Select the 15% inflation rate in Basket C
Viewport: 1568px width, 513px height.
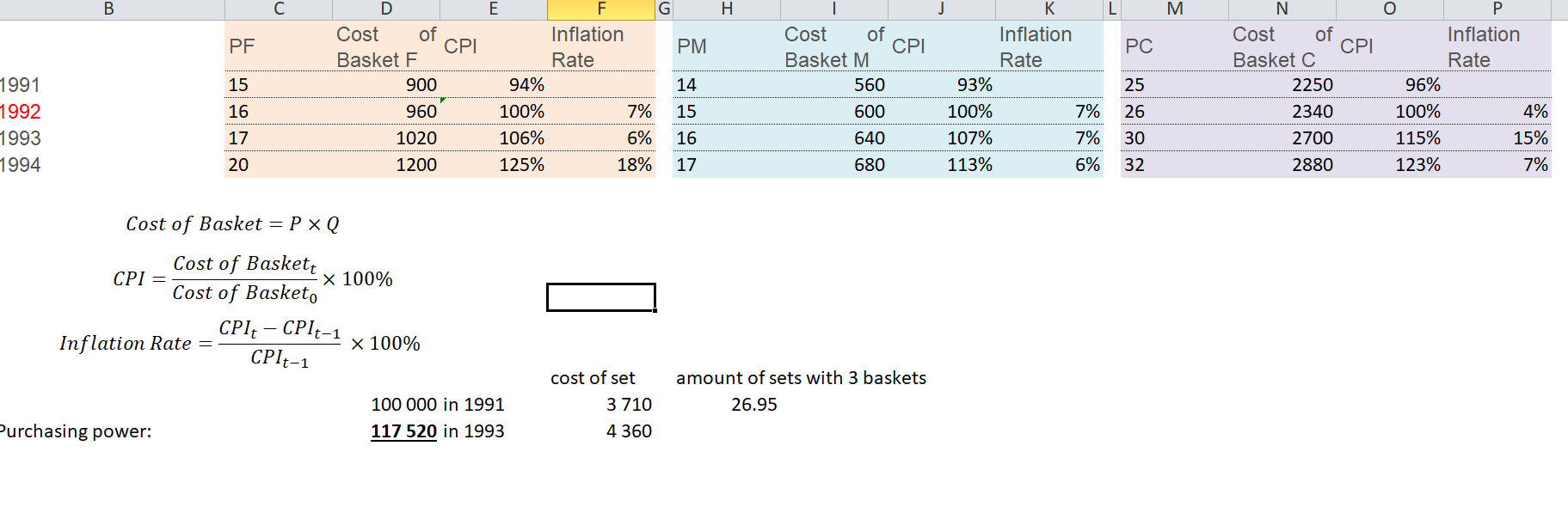click(1497, 138)
